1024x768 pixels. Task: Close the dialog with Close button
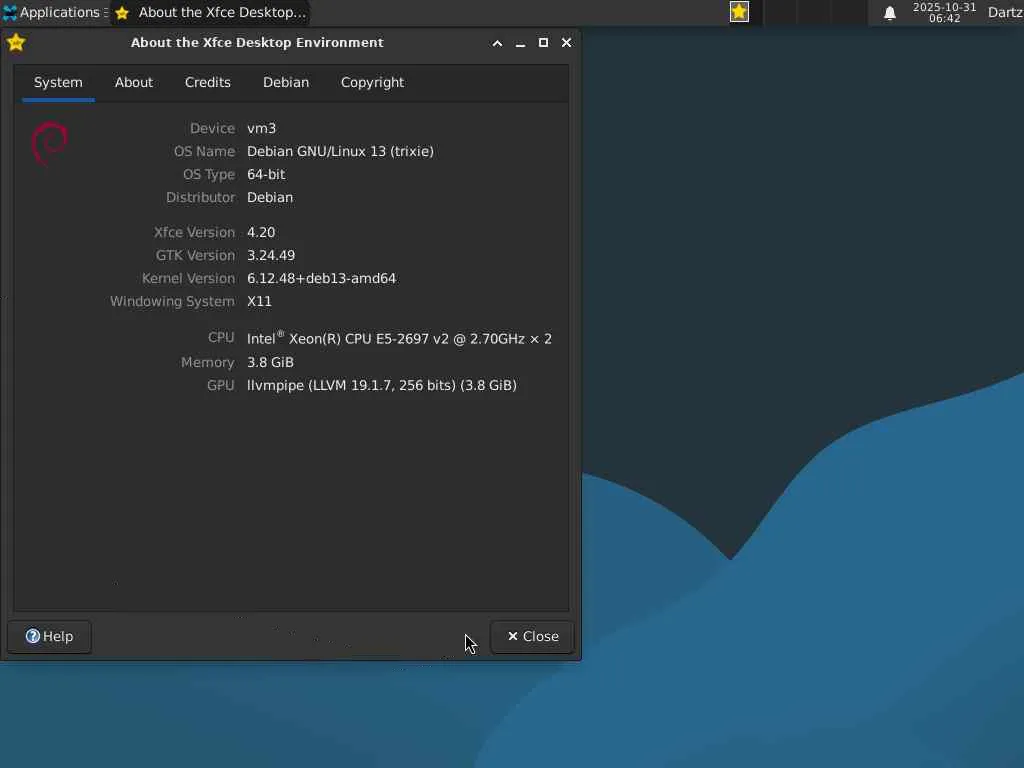click(x=532, y=637)
